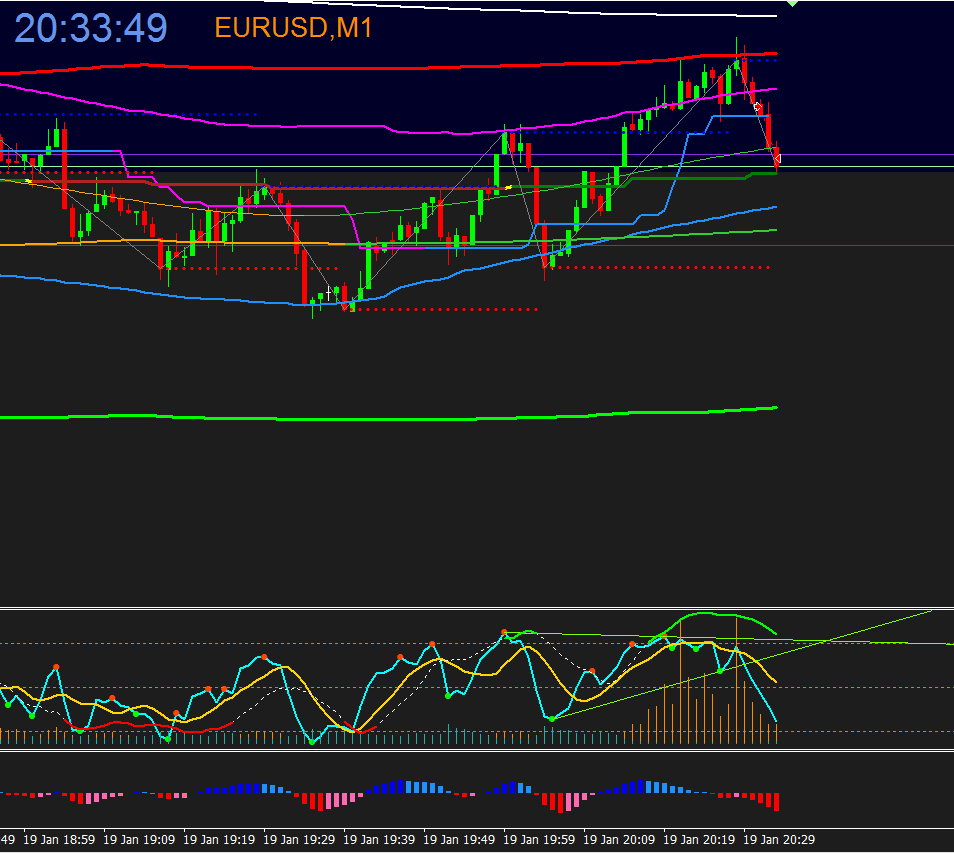Select the white arrow at the latest candle
954x853 pixels.
(x=777, y=159)
